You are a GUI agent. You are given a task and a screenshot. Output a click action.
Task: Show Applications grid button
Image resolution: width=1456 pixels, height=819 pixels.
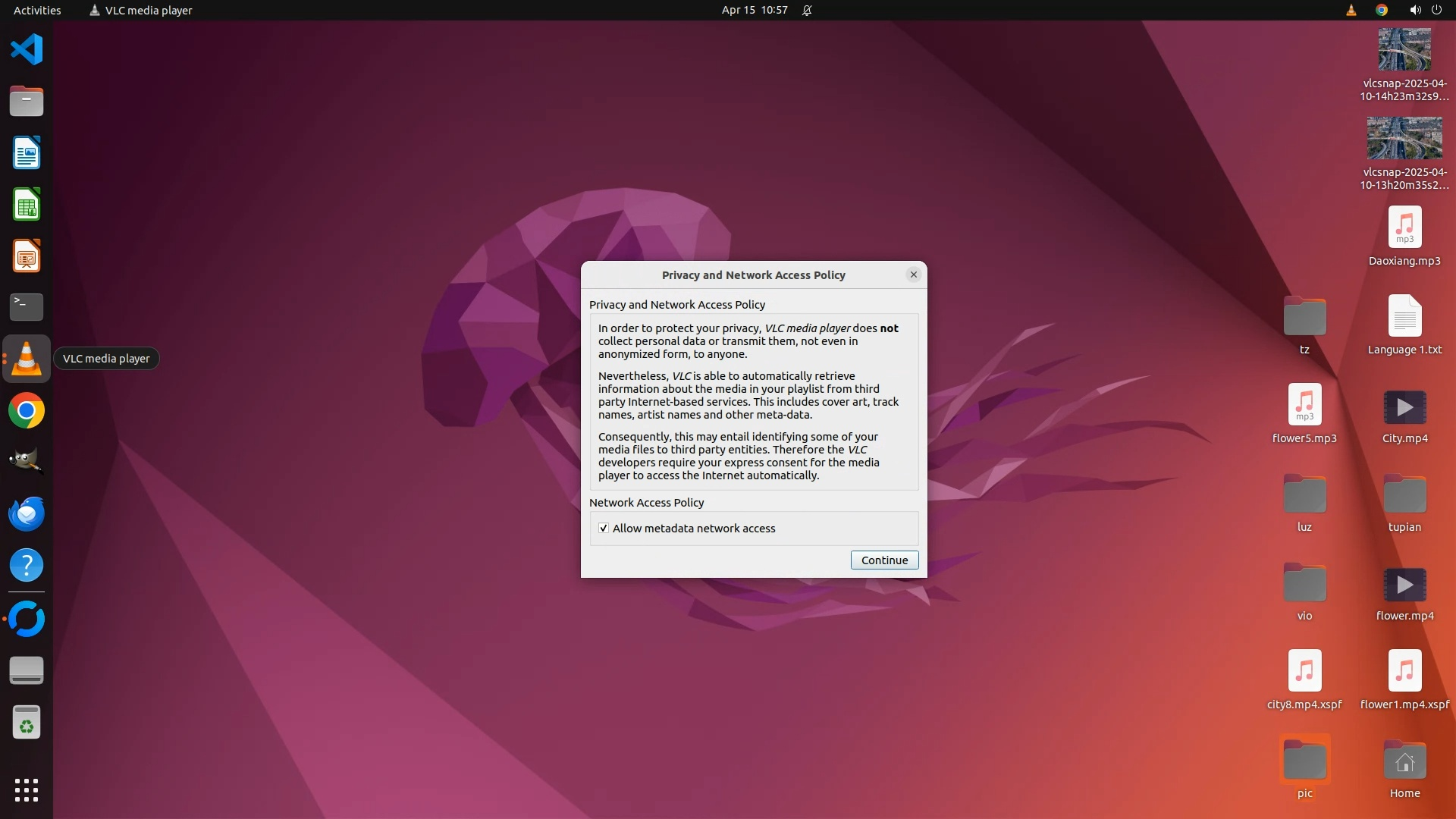click(27, 789)
